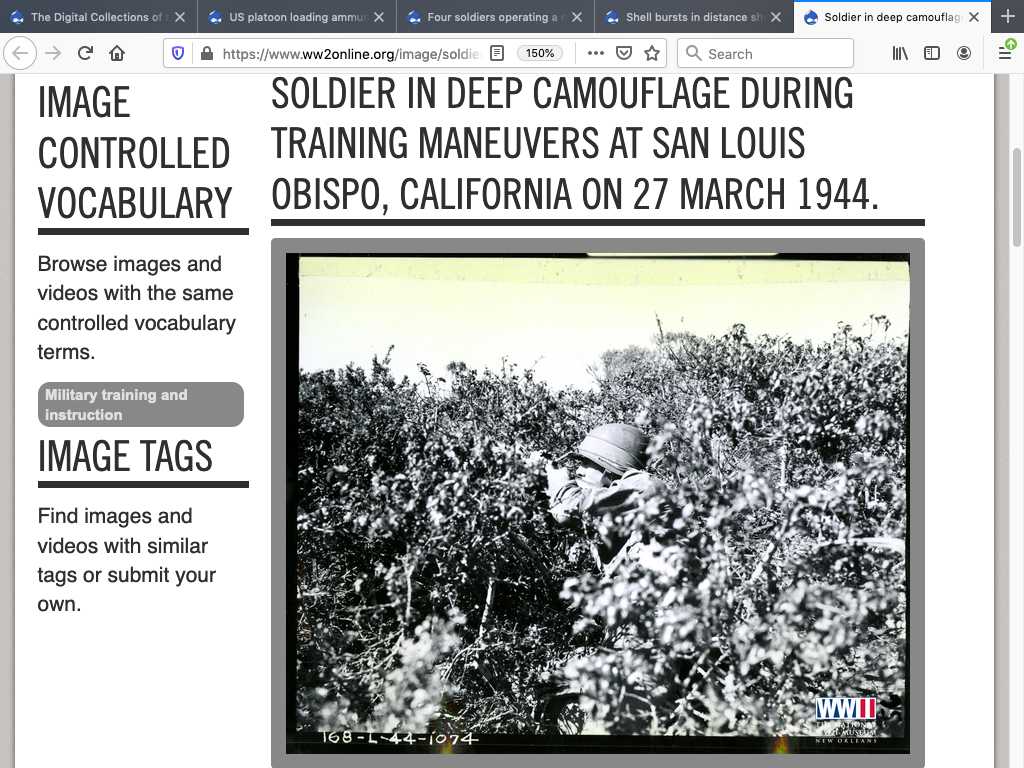Save page to Pocket
This screenshot has height=768, width=1024.
[x=623, y=53]
